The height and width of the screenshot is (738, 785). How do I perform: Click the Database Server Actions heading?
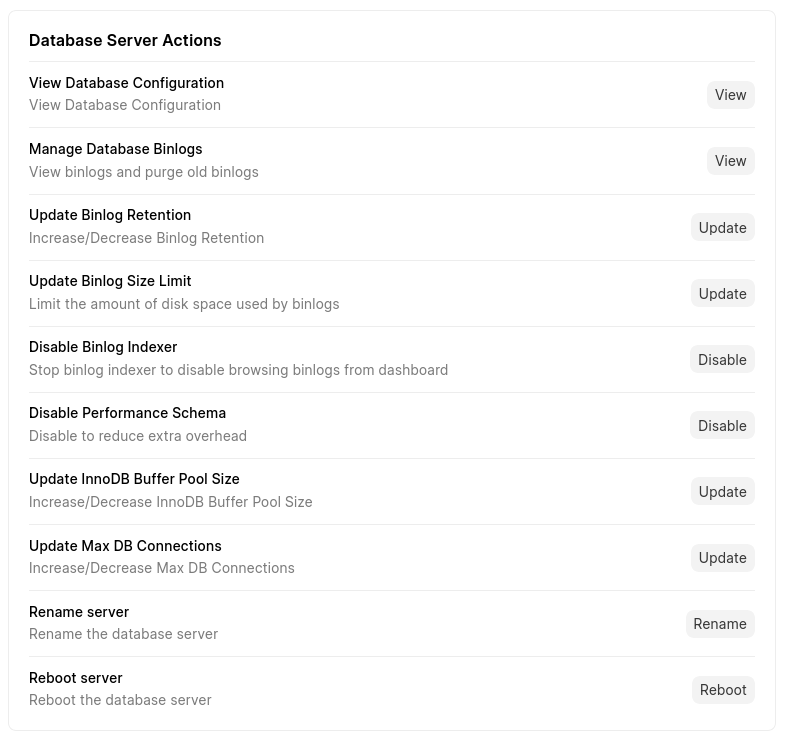click(125, 40)
